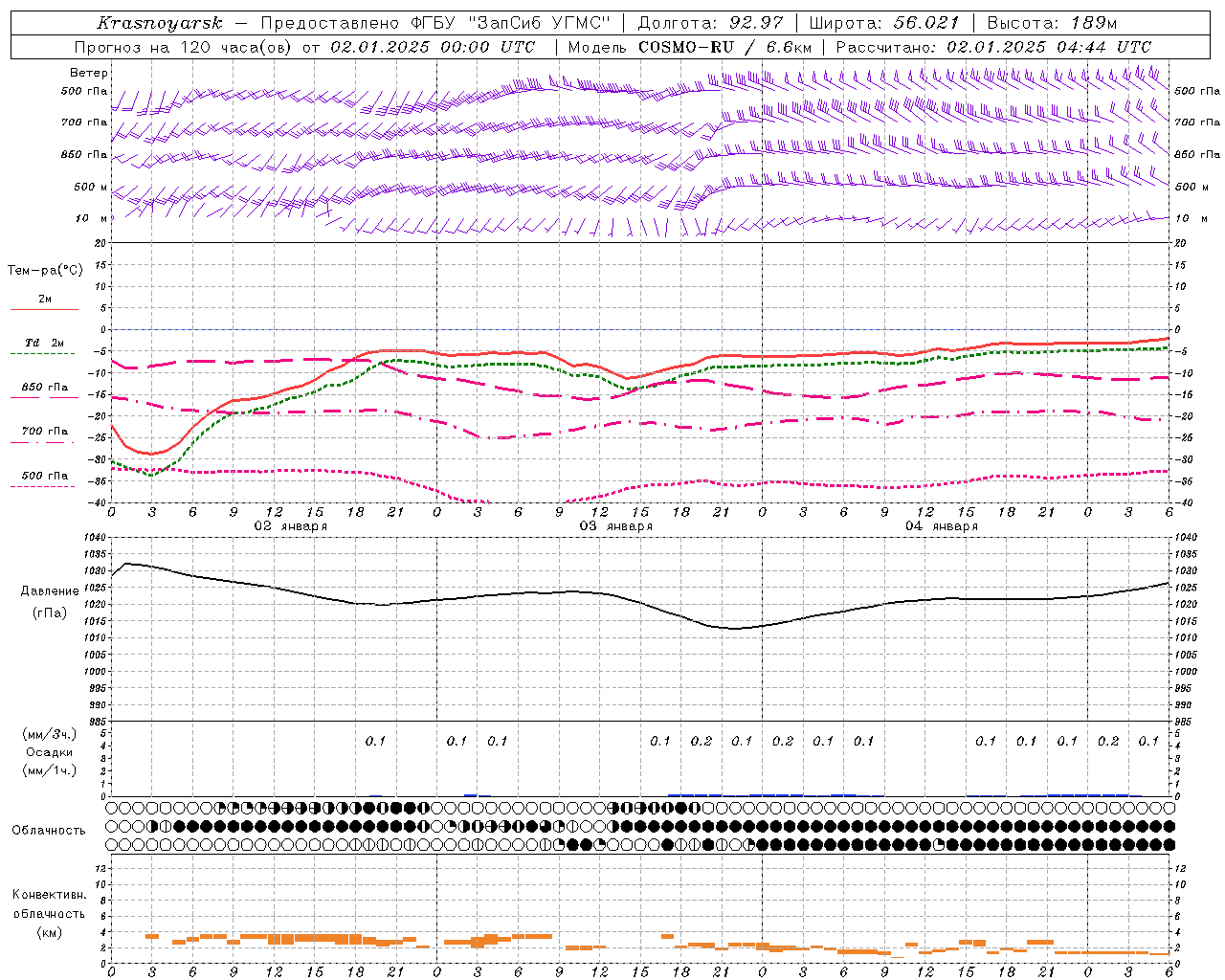Click the "Td 2м" dew point legend entry
This screenshot has width=1225, height=980.
(44, 343)
